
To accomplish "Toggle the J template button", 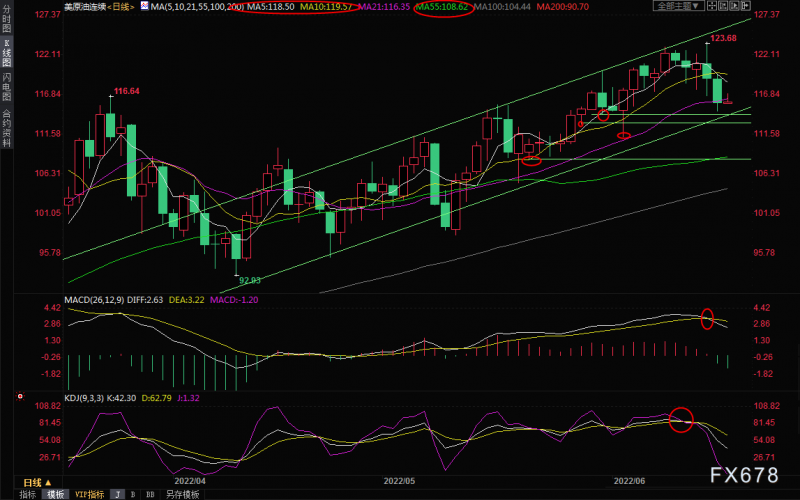I will point(117,494).
